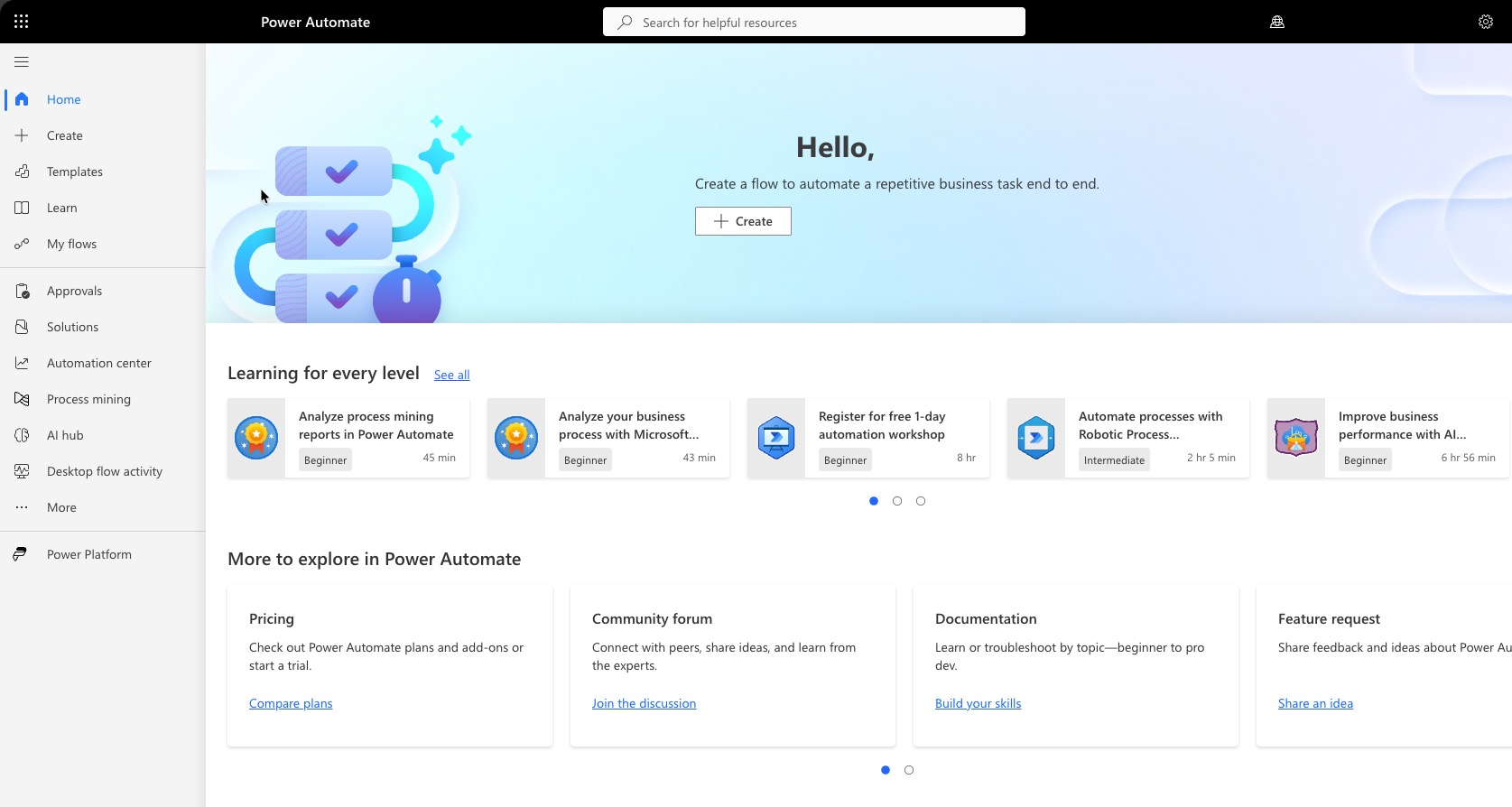
Task: Click the Home house icon
Action: tap(22, 99)
